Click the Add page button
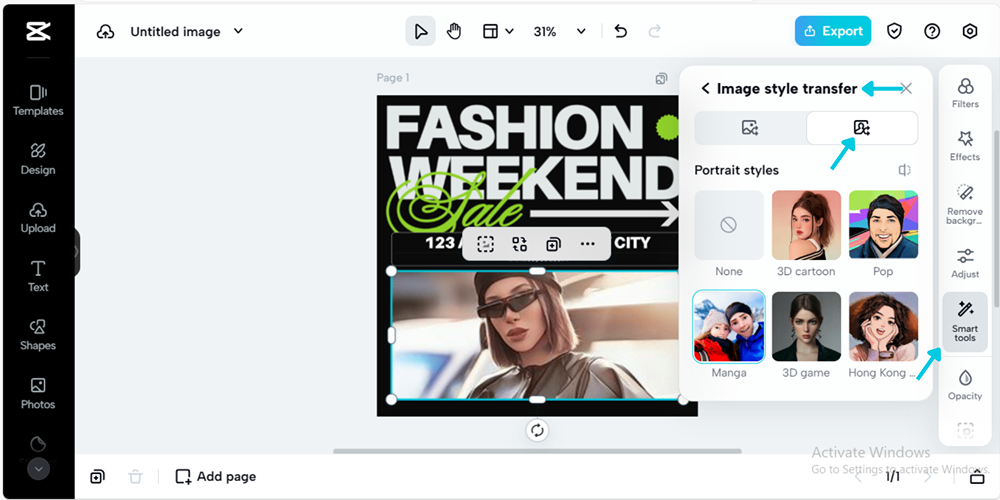 click(x=216, y=476)
